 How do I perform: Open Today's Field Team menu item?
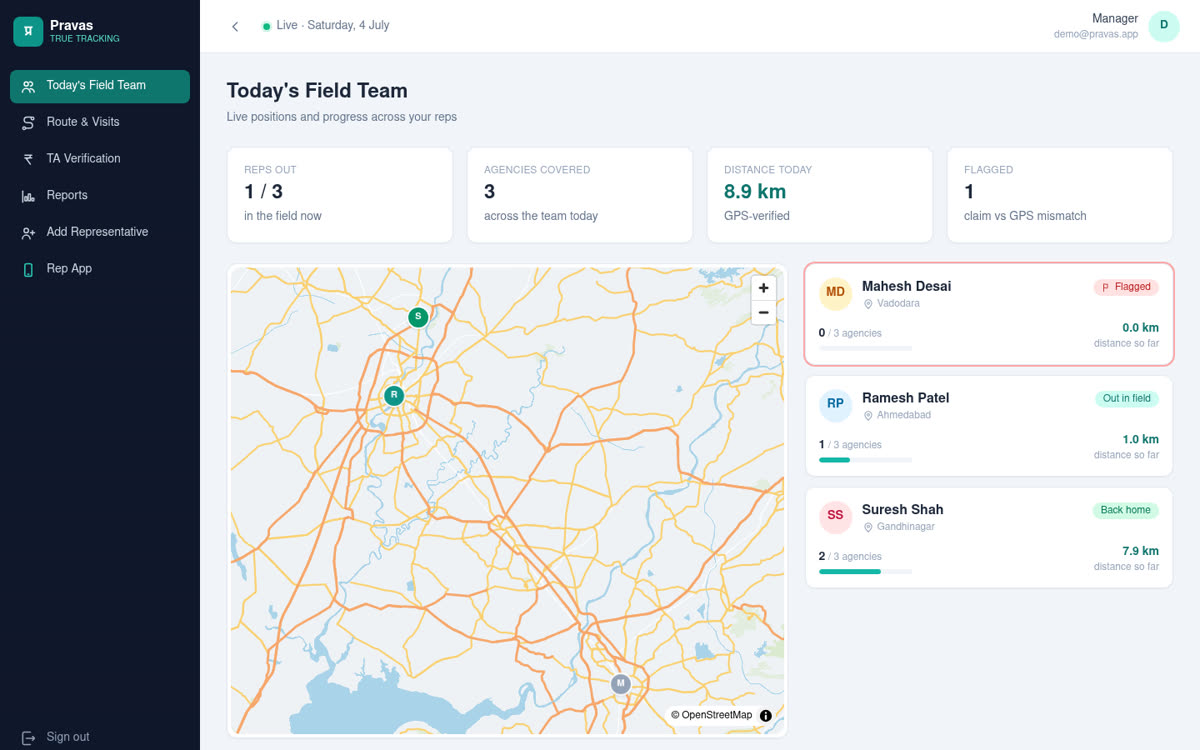pyautogui.click(x=100, y=86)
